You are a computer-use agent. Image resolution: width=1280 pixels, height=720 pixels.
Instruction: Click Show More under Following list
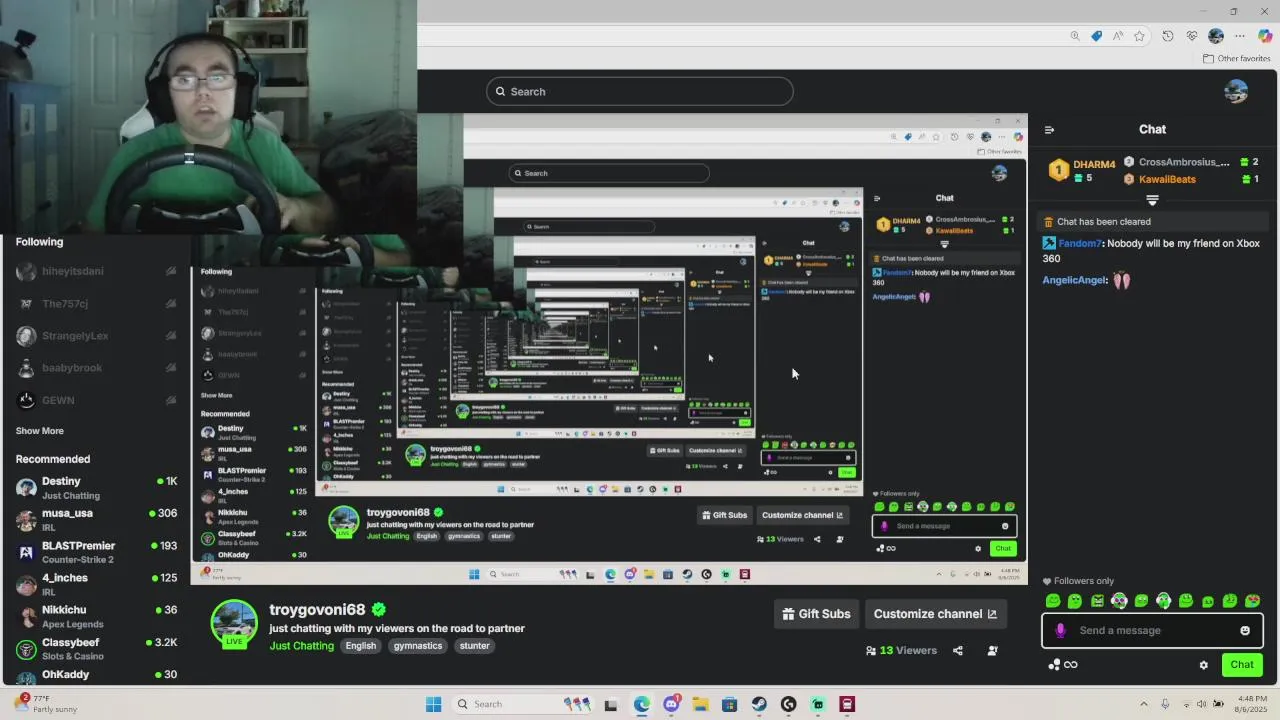pos(39,431)
